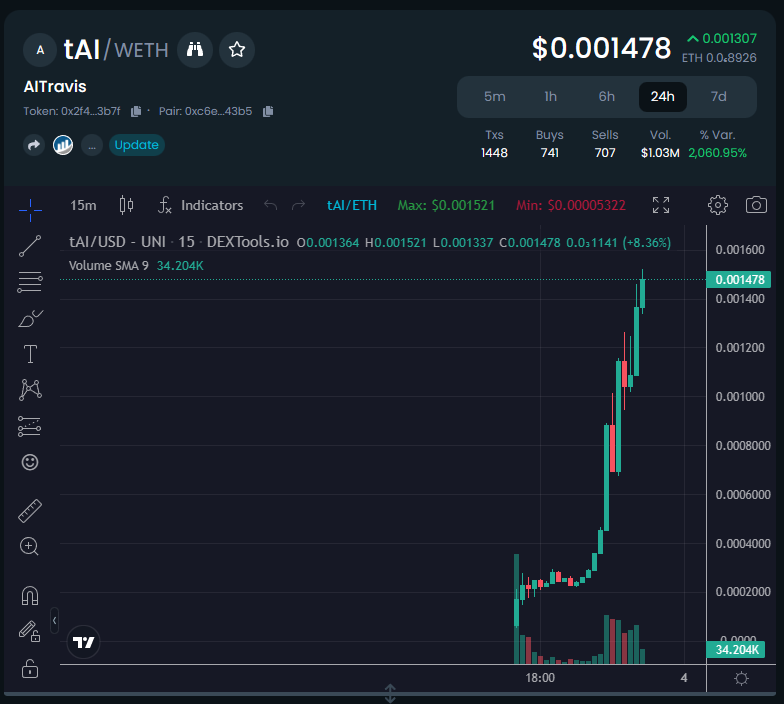The width and height of the screenshot is (784, 704).
Task: Click the $0.001478 headline price
Action: tap(602, 48)
